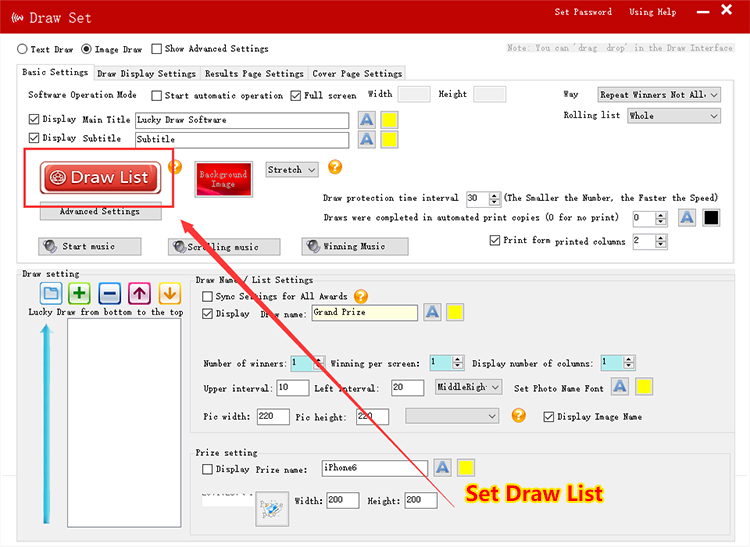This screenshot has height=547, width=750.
Task: Click the Advanced Settings button
Action: coord(100,212)
